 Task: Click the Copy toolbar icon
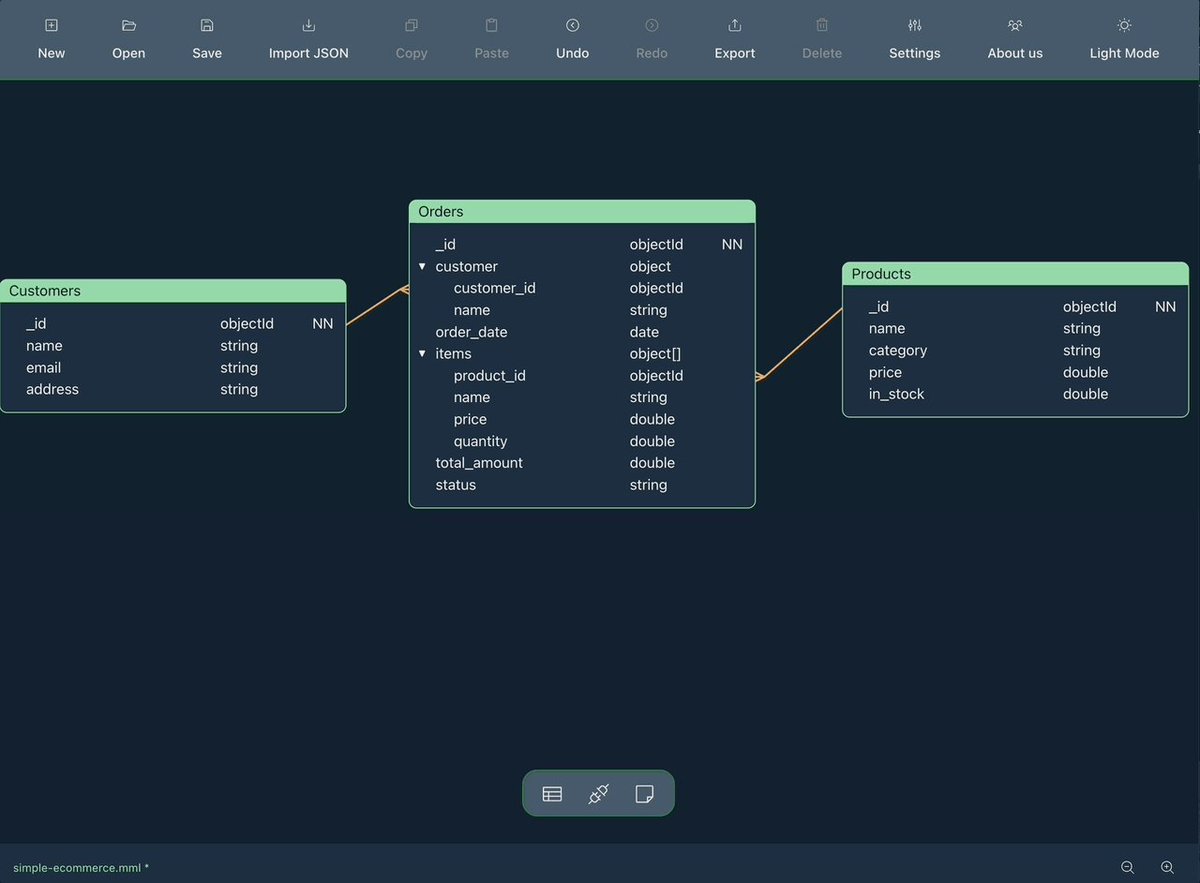click(x=411, y=25)
